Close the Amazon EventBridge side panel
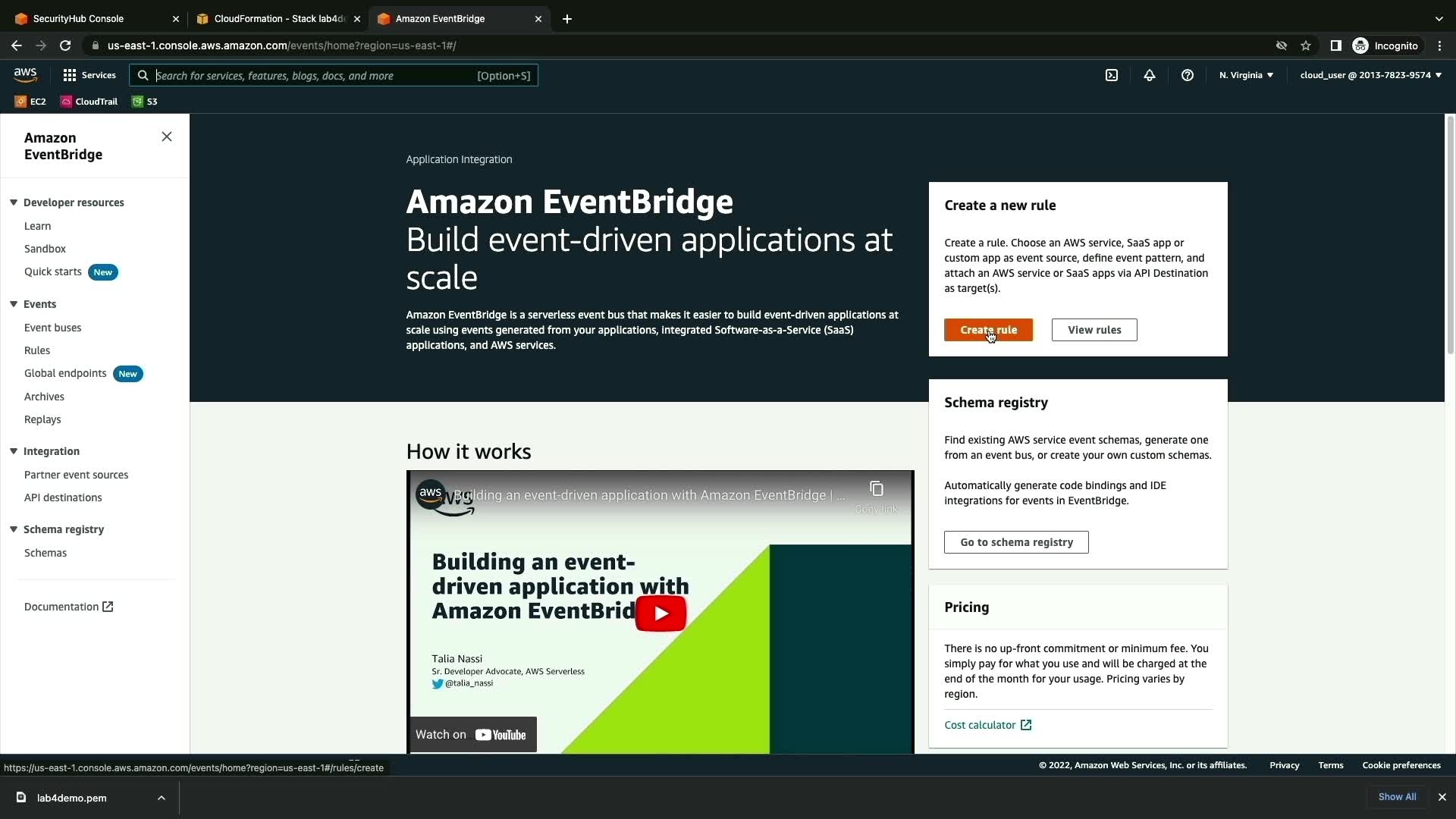 pyautogui.click(x=167, y=136)
